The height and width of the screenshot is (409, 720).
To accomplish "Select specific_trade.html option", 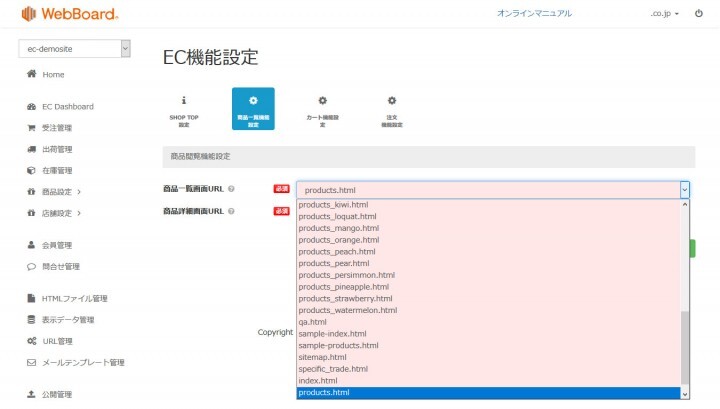I will pyautogui.click(x=488, y=369).
